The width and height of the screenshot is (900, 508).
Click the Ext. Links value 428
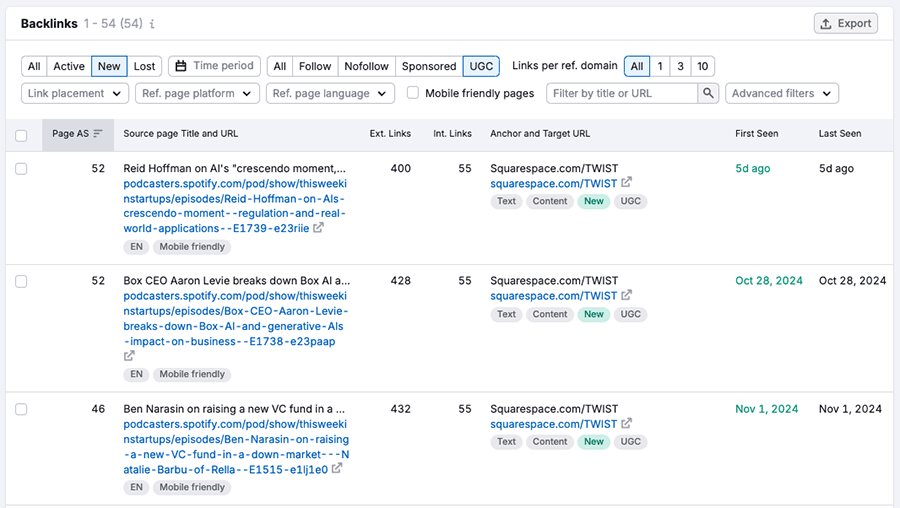point(401,281)
